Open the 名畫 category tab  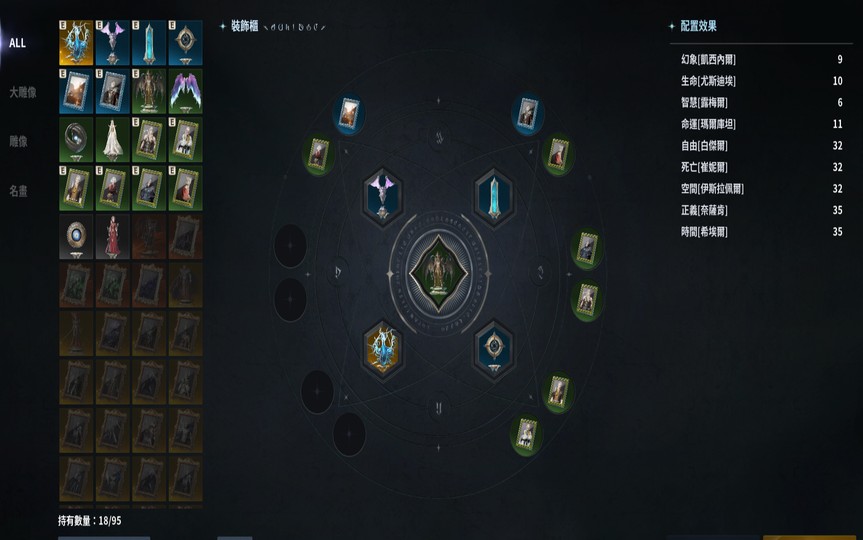[x=18, y=191]
